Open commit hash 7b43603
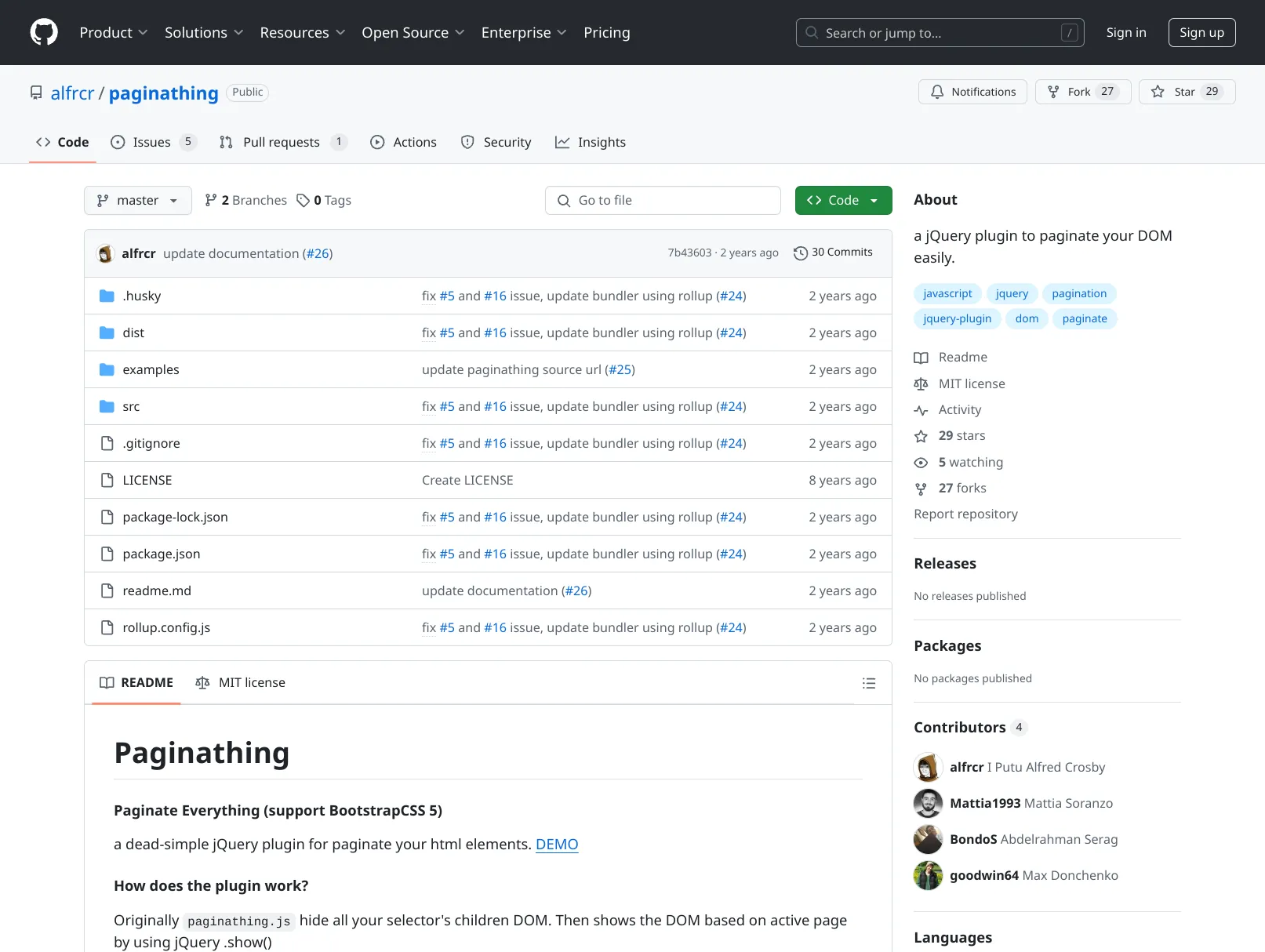The height and width of the screenshot is (952, 1265). (x=689, y=253)
